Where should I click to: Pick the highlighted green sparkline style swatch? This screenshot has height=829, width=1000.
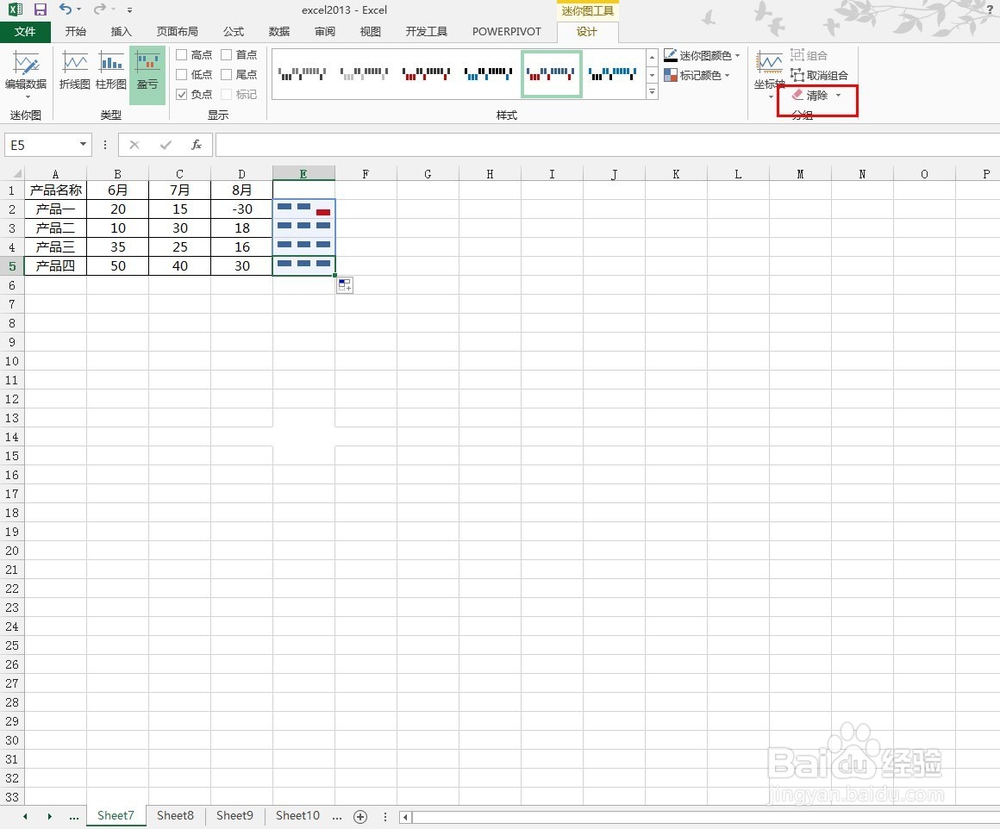[x=551, y=75]
